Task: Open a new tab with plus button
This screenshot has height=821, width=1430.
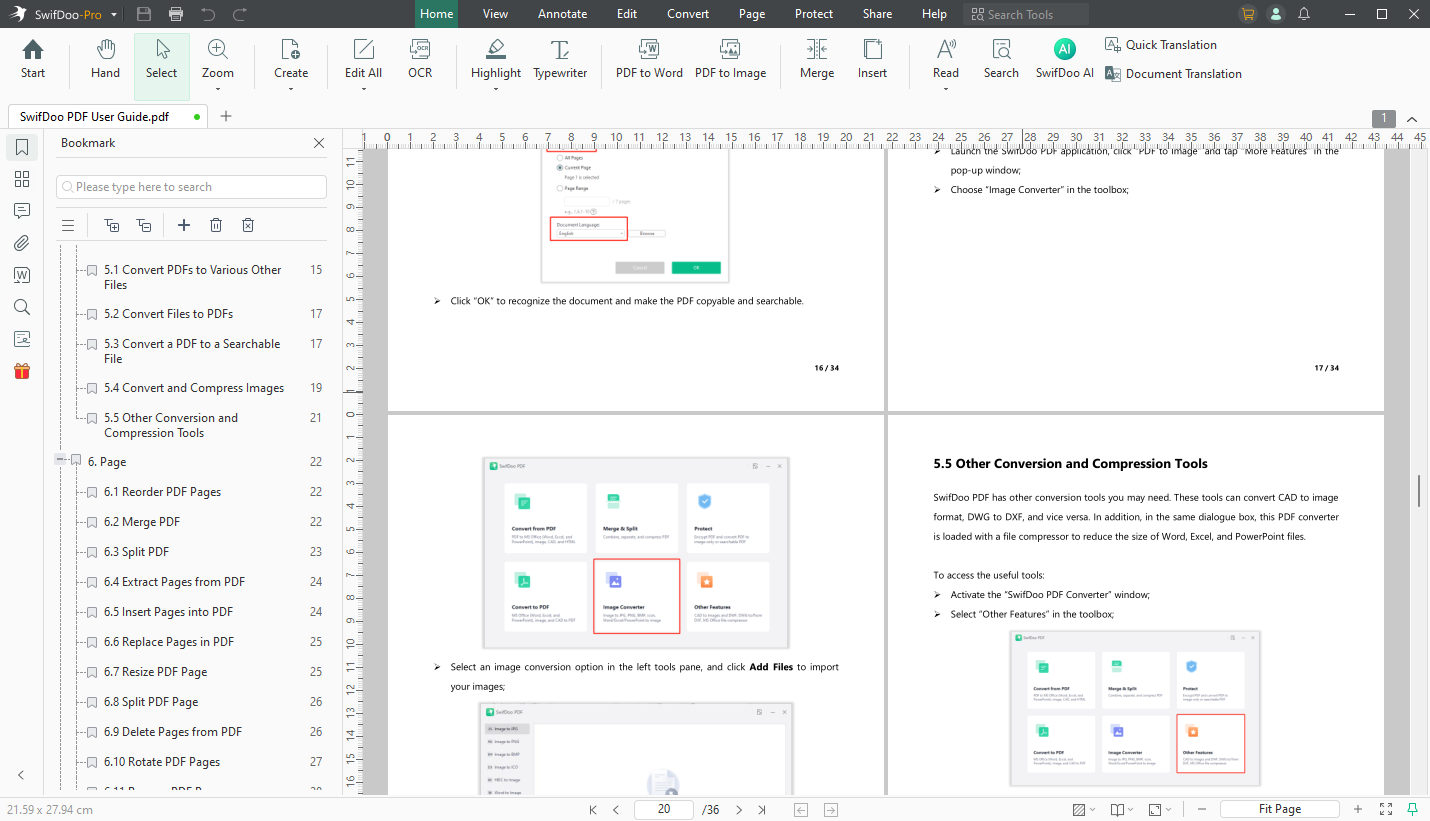Action: tap(226, 116)
